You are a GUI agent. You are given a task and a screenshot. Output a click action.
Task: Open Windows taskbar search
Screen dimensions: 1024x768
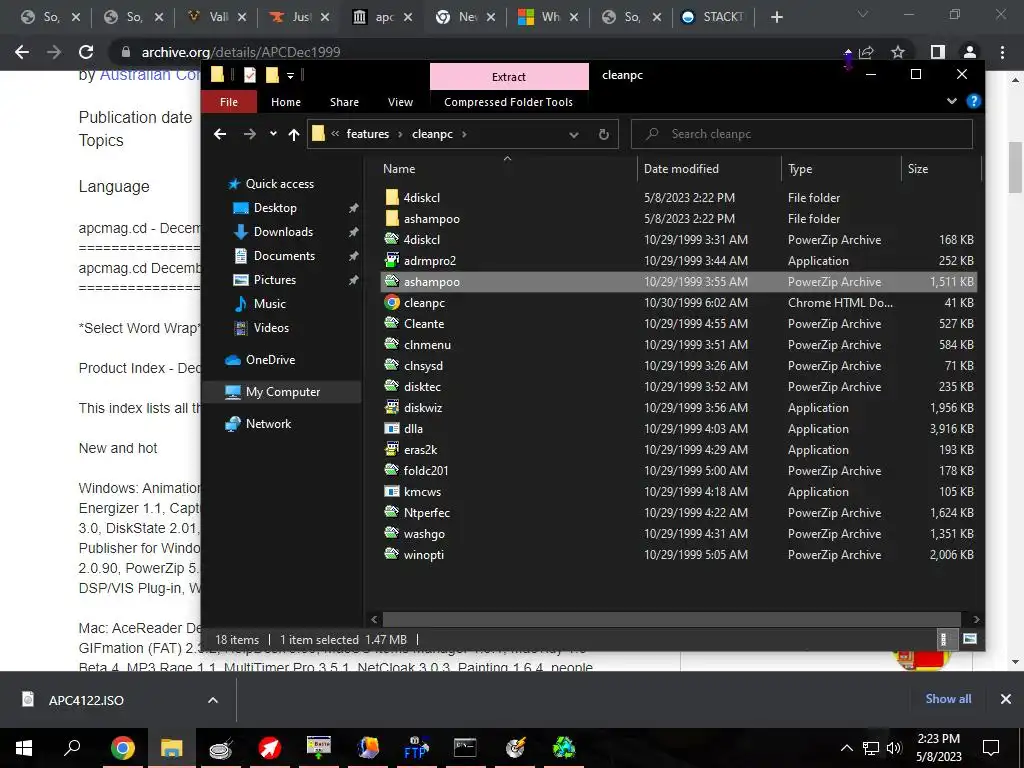72,748
